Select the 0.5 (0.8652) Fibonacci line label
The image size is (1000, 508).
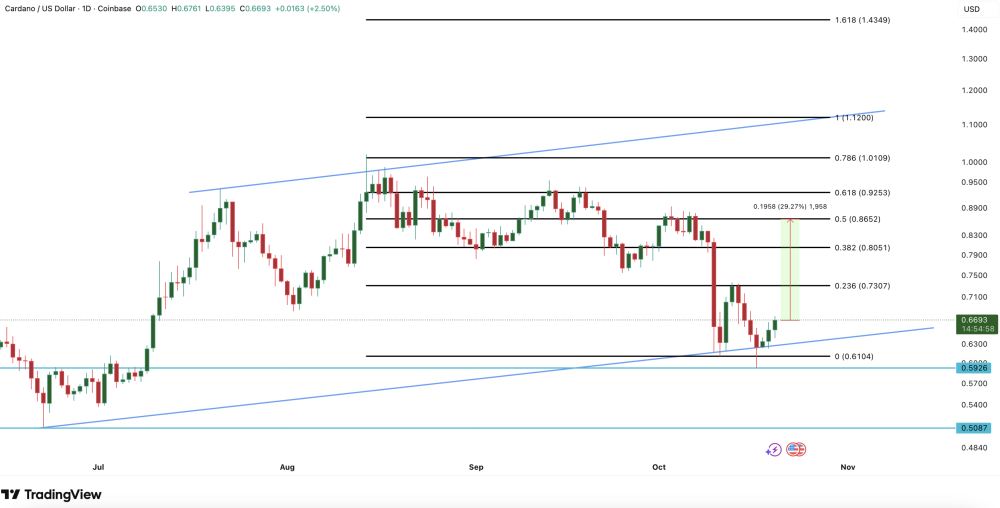click(x=858, y=219)
